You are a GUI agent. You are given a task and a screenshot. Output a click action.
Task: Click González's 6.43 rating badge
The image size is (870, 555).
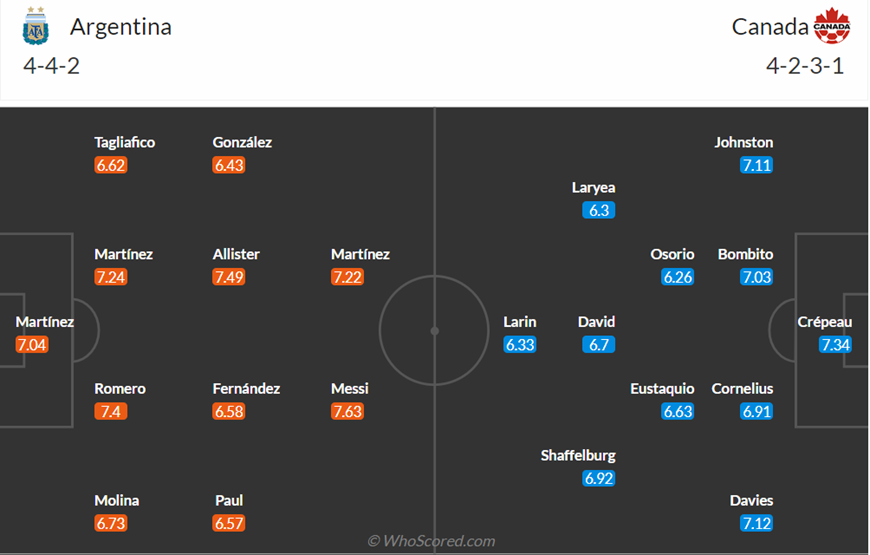(229, 165)
